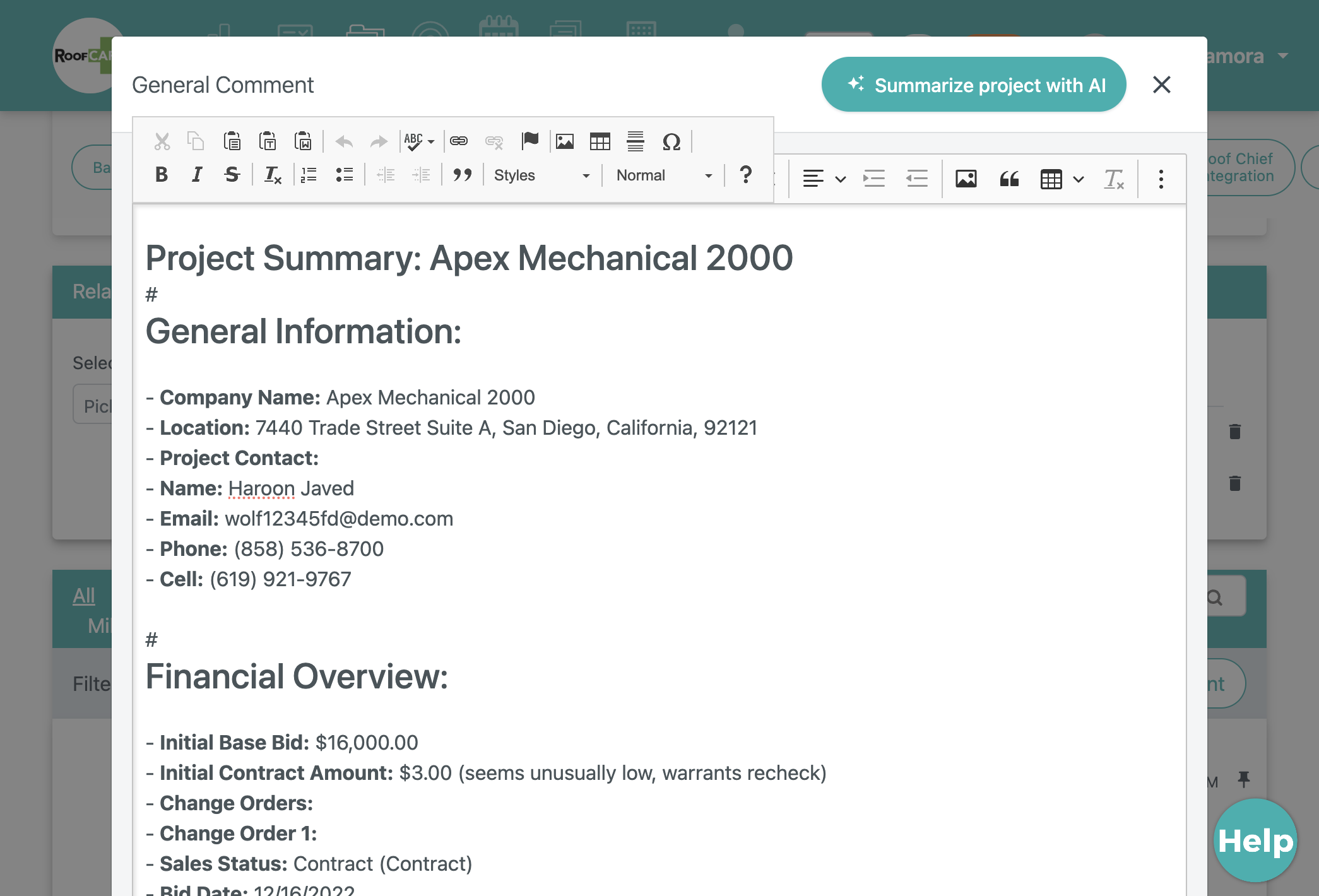The image size is (1319, 896).
Task: Toggle italic formatting
Action: point(197,175)
